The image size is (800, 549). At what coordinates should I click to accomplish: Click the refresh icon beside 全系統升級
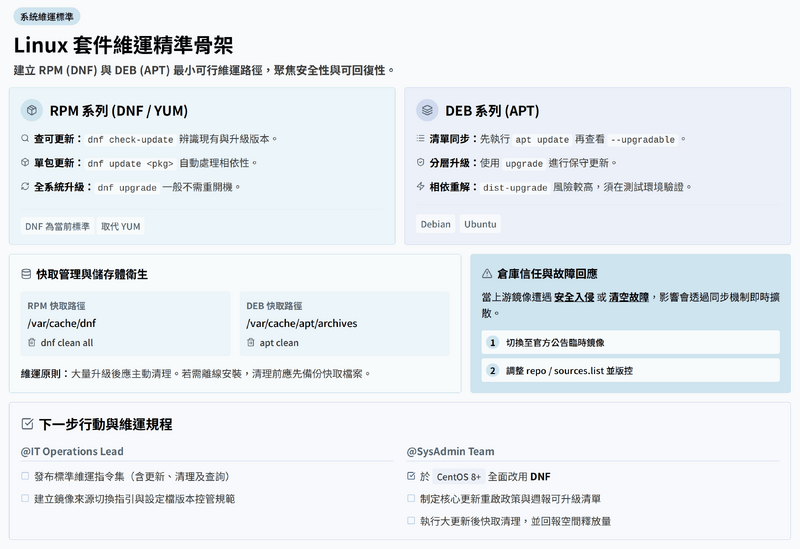coord(25,186)
